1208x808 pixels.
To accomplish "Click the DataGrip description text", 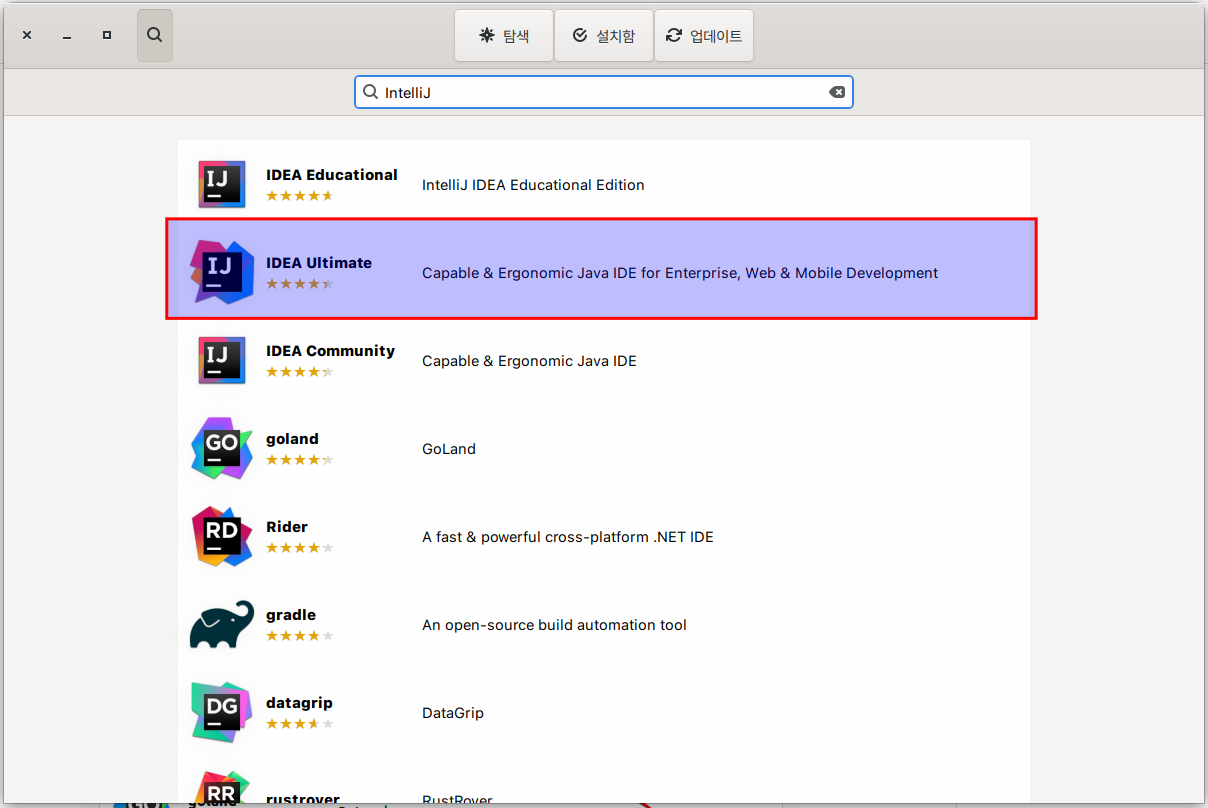I will click(x=453, y=713).
